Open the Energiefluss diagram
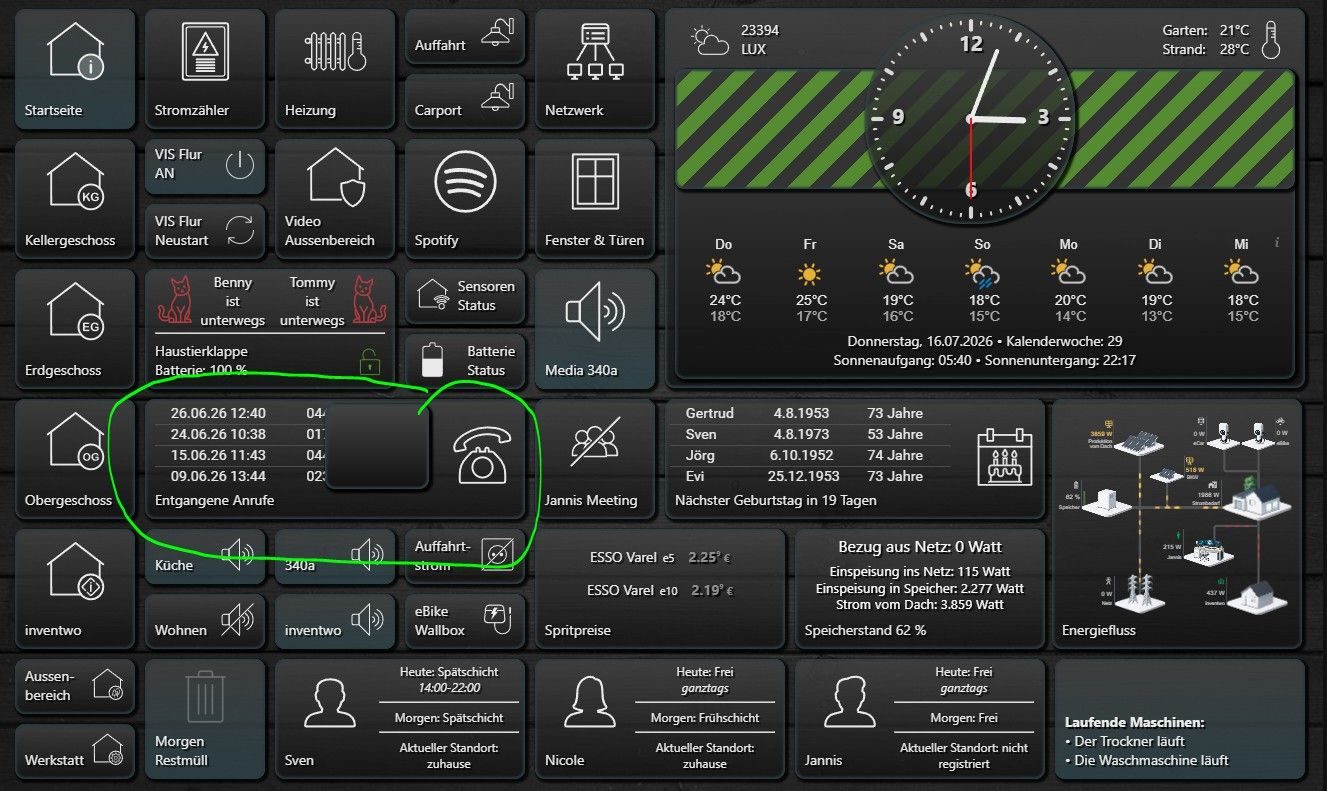 point(1179,524)
